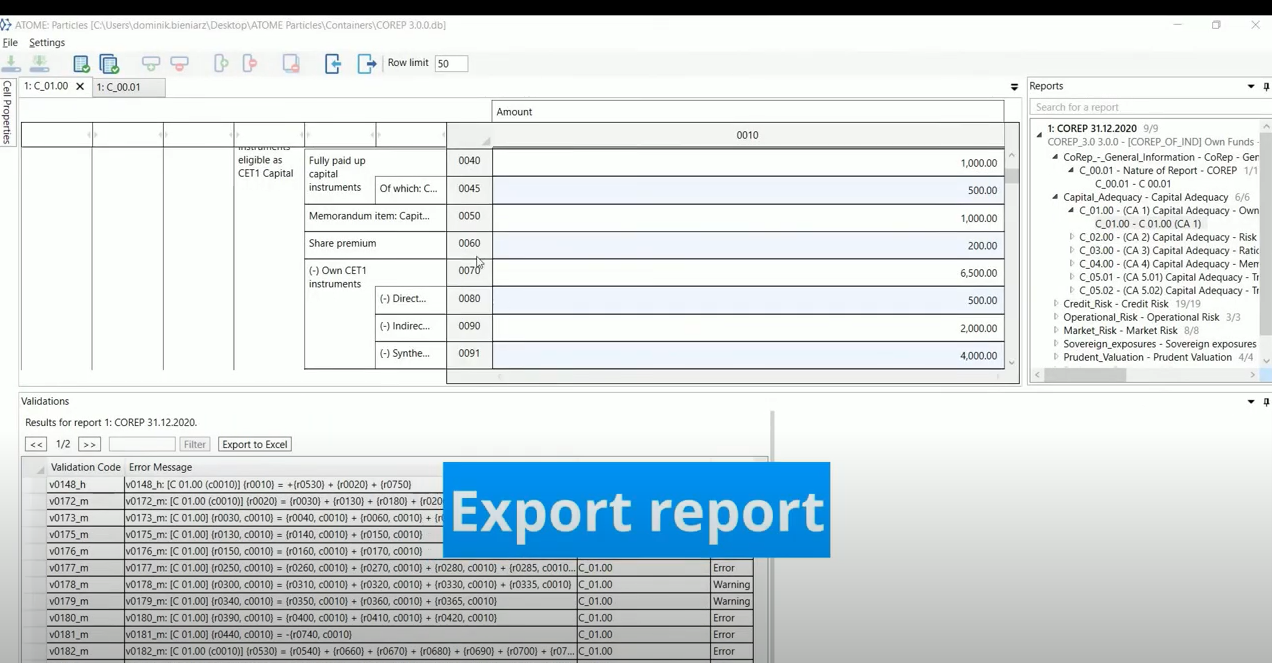Click the remove row toolbar icon
This screenshot has width=1272, height=663.
coord(180,64)
